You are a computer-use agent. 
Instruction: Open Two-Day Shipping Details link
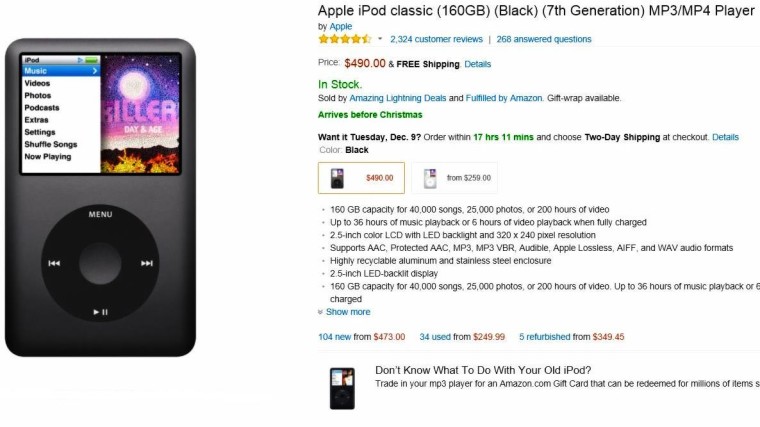coord(725,137)
